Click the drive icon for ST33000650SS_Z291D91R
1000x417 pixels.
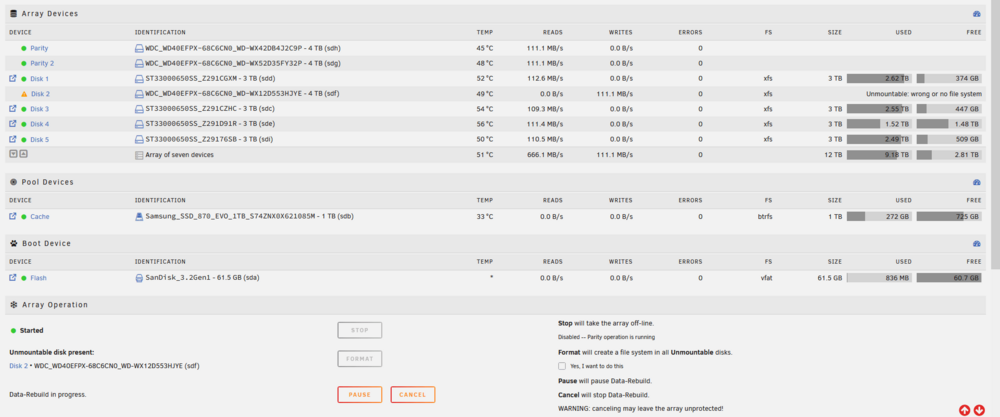(x=139, y=124)
